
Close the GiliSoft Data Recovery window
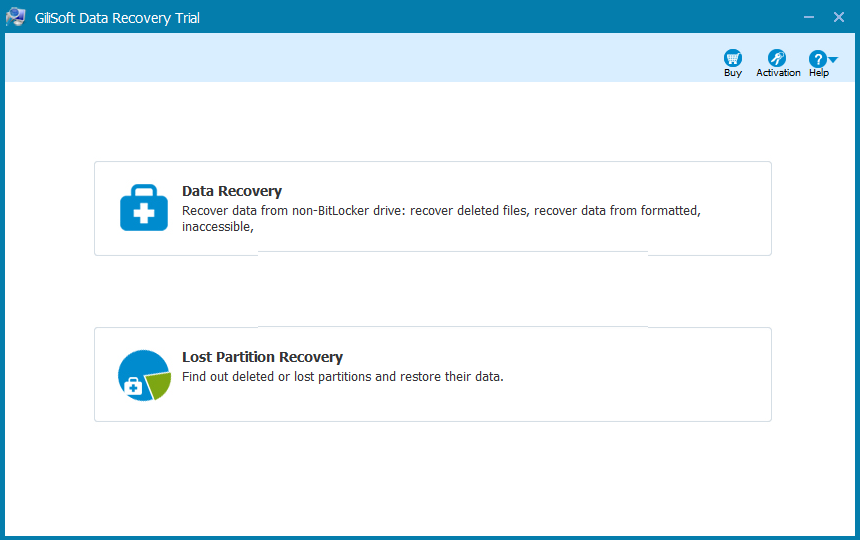[838, 17]
